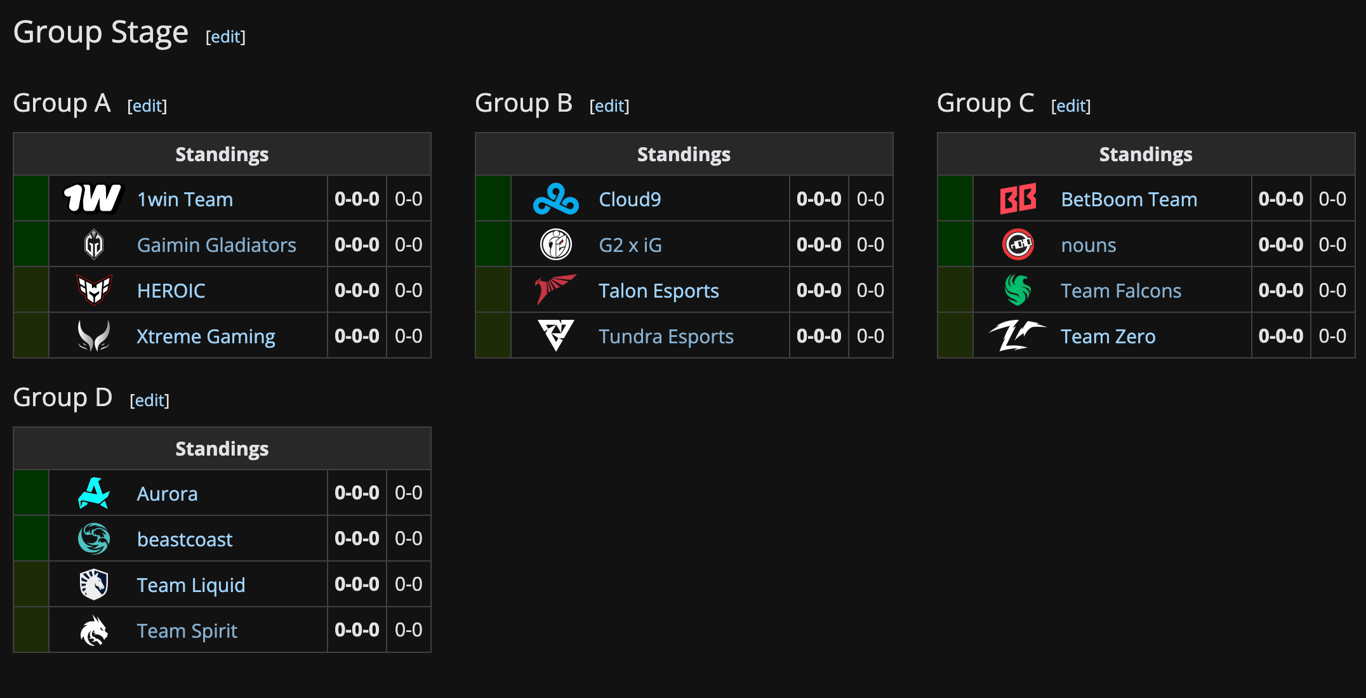Open the Cloud9 team link

[630, 199]
